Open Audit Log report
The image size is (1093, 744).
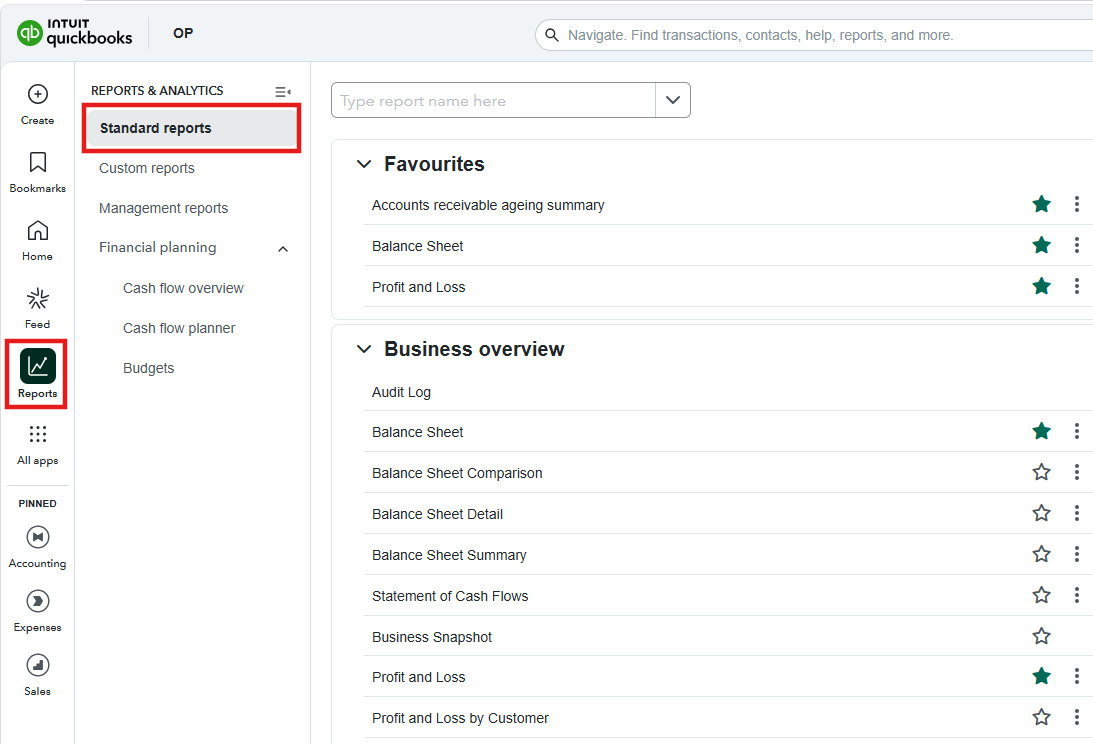coord(402,392)
